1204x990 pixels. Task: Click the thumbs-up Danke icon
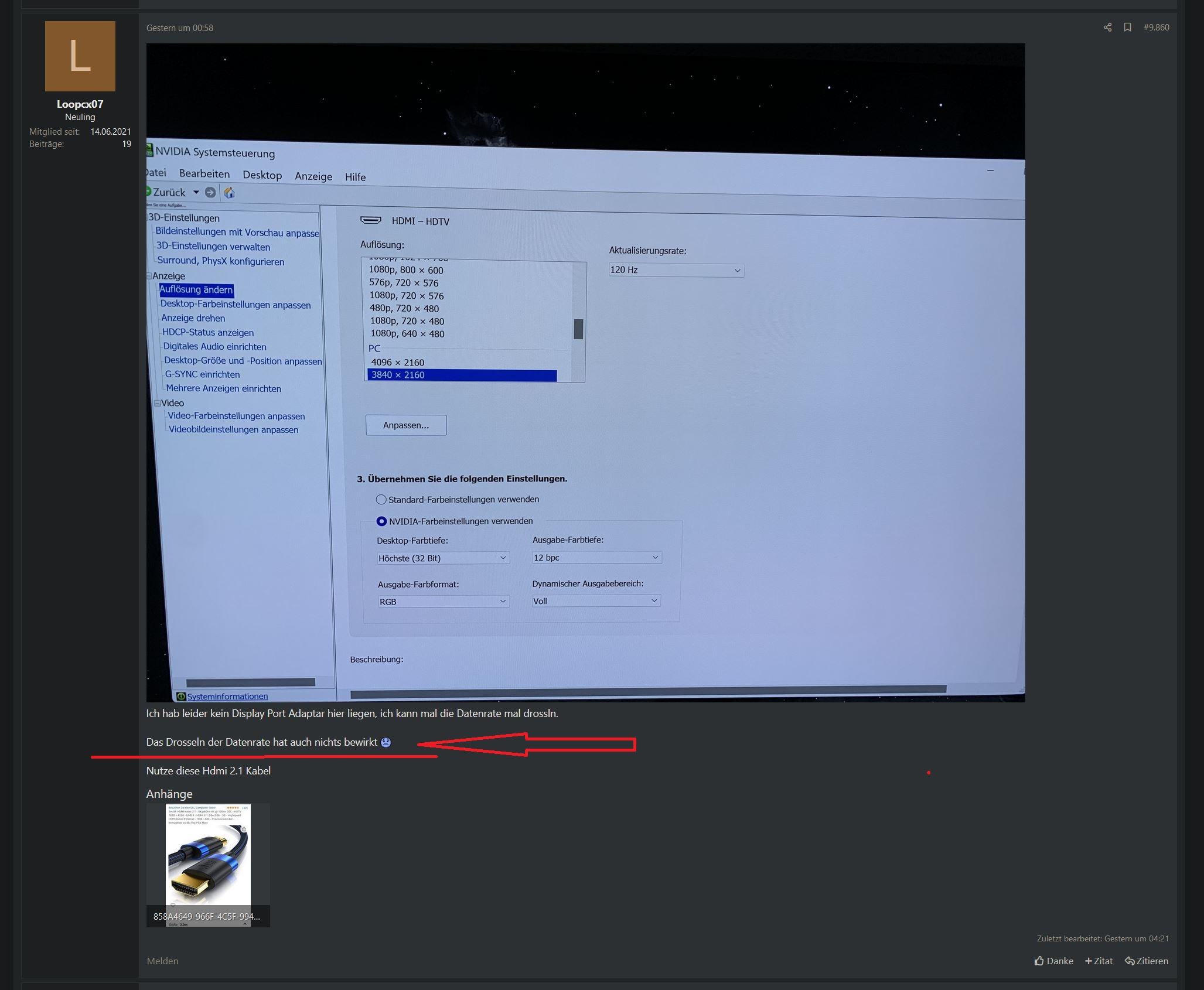click(1039, 961)
